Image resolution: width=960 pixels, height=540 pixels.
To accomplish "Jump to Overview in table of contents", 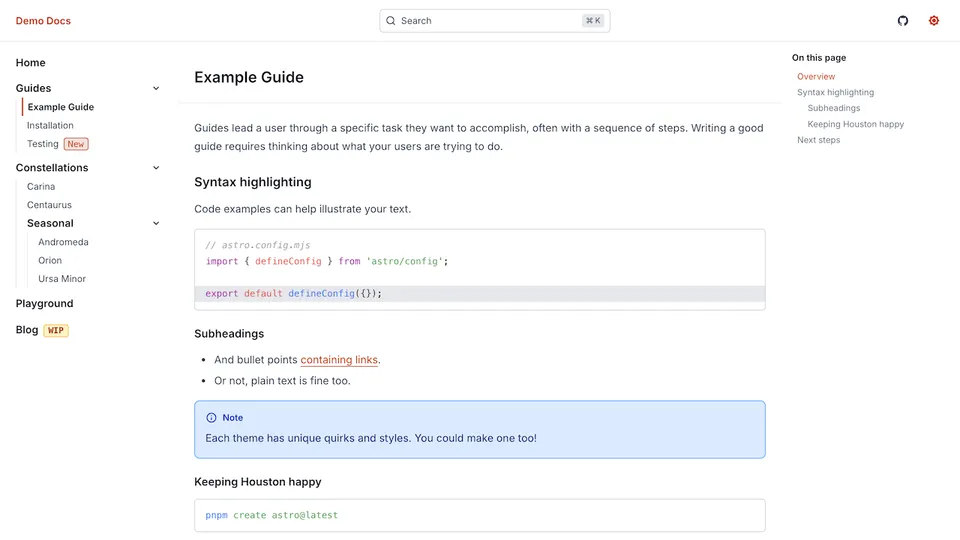I will click(816, 77).
